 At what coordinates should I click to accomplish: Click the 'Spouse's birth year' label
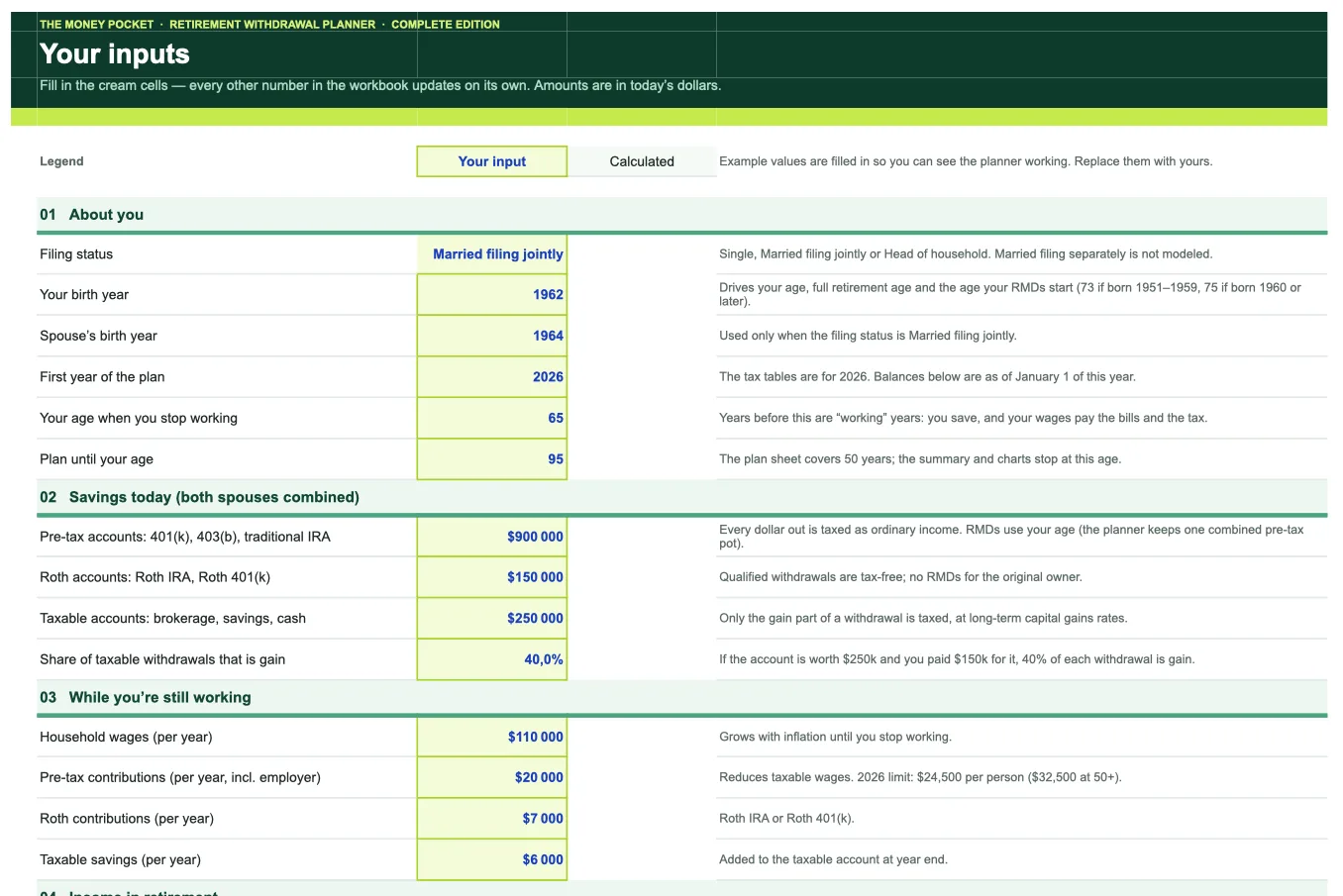(98, 336)
